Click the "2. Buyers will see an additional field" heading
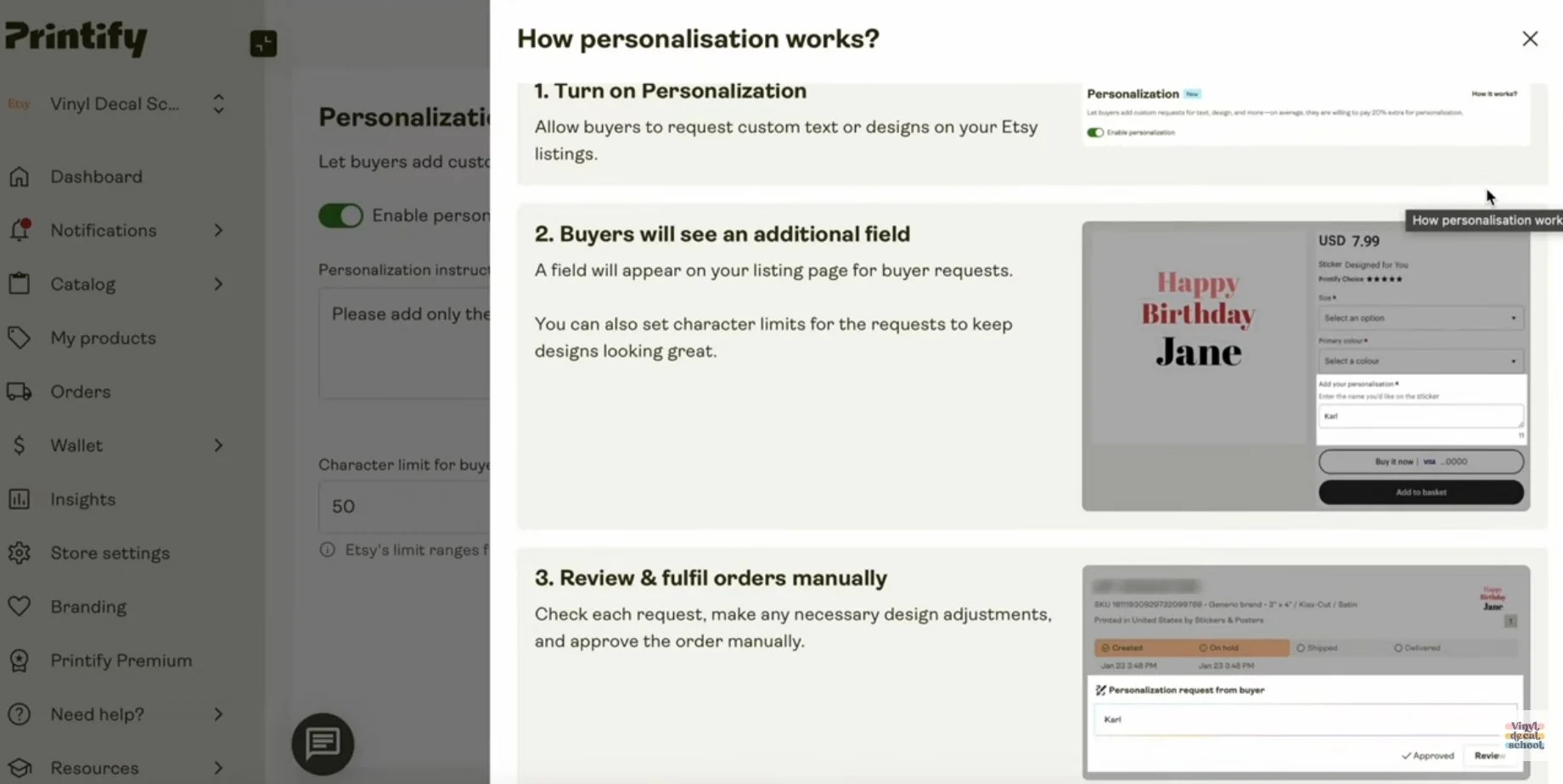 point(722,234)
